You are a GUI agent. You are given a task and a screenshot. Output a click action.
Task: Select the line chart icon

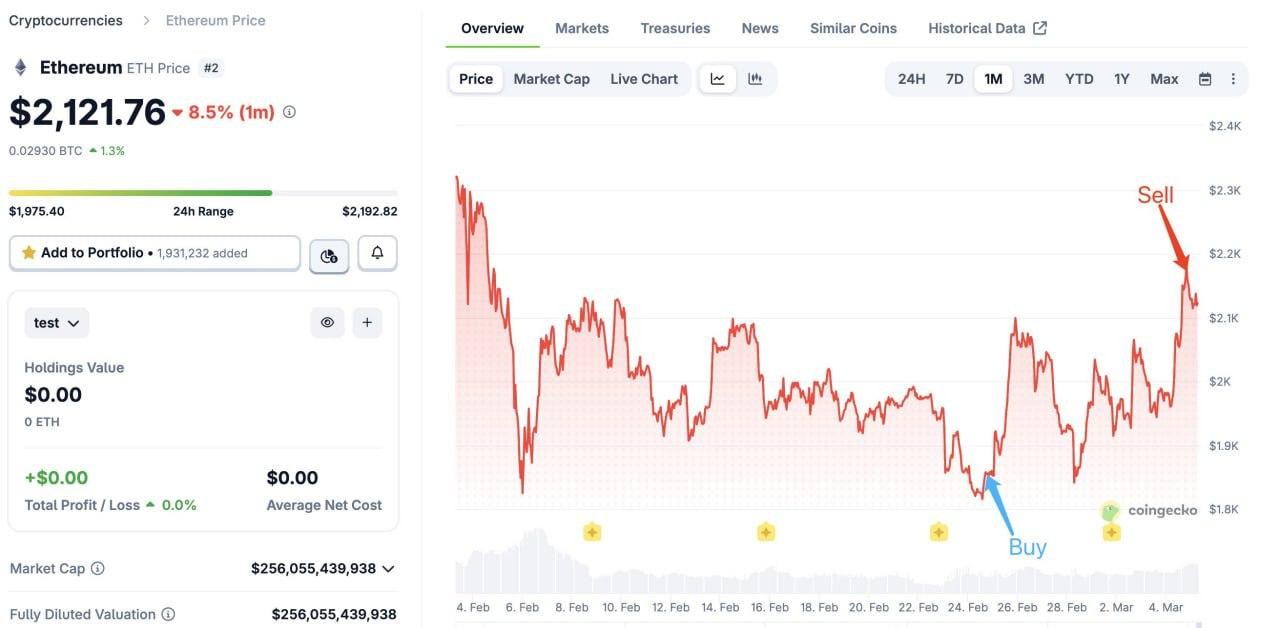coord(717,78)
